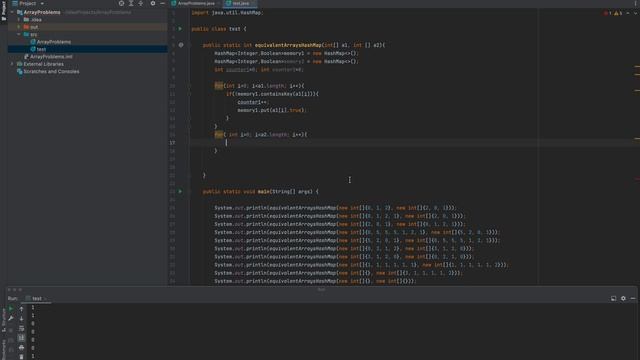Toggle Soft-Wrap in Run console
This screenshot has height=360, width=640.
pyautogui.click(x=21, y=328)
